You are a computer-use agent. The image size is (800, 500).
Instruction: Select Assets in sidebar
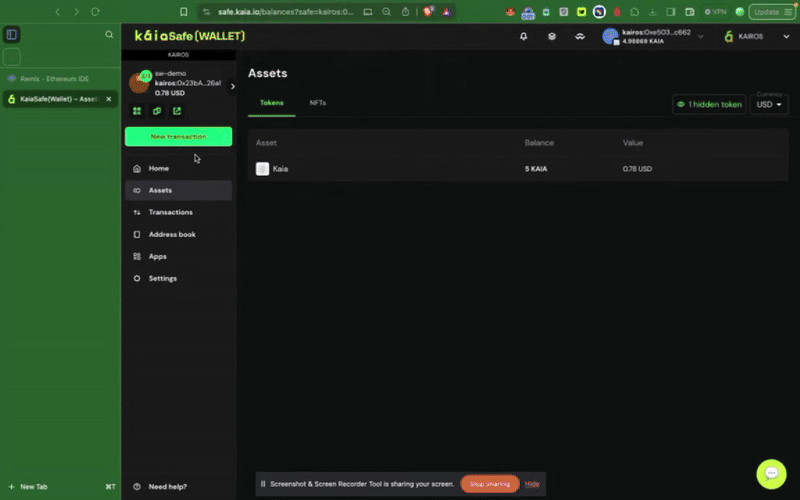pyautogui.click(x=178, y=190)
